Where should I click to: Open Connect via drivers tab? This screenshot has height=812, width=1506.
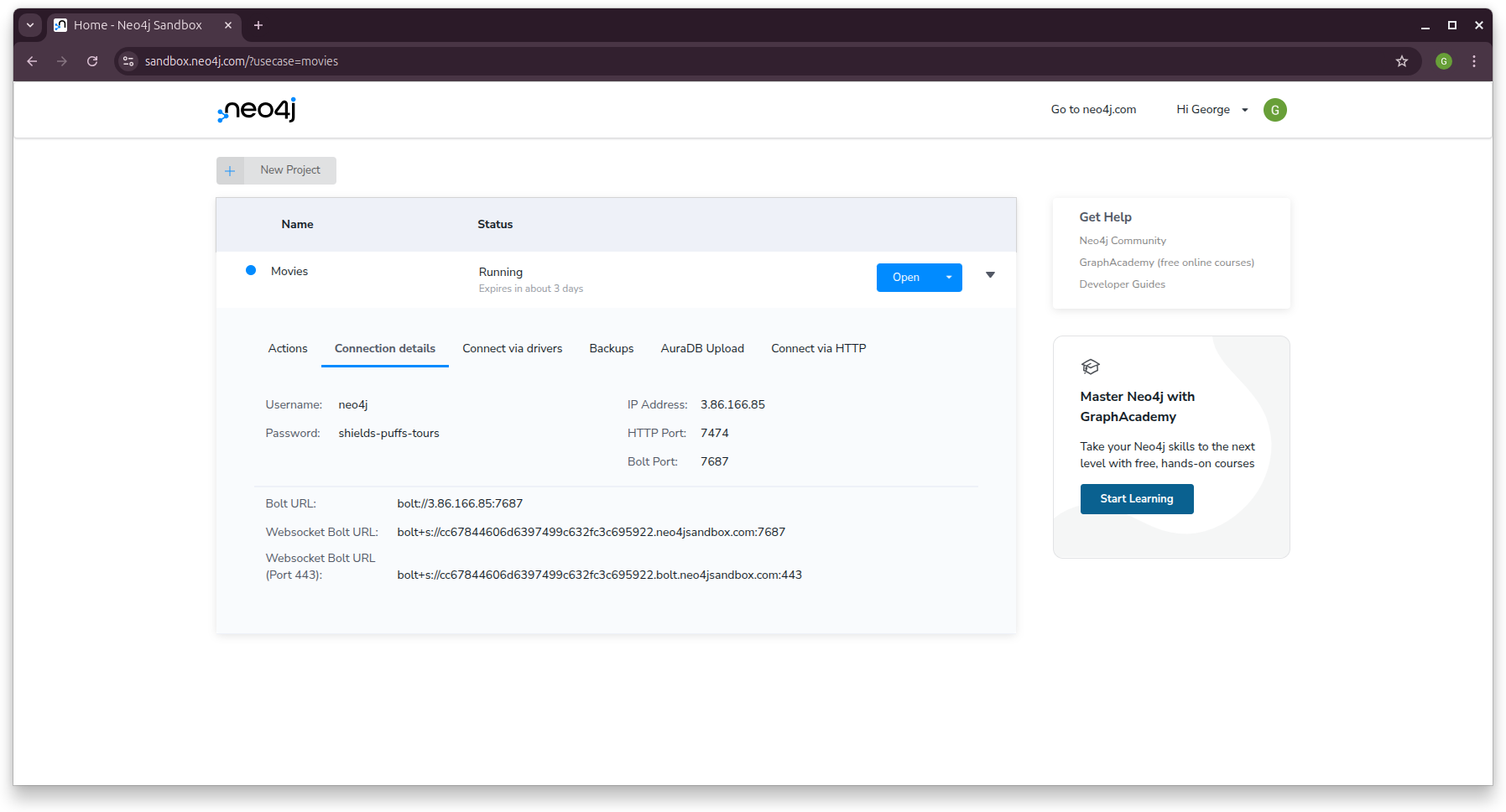click(x=513, y=349)
